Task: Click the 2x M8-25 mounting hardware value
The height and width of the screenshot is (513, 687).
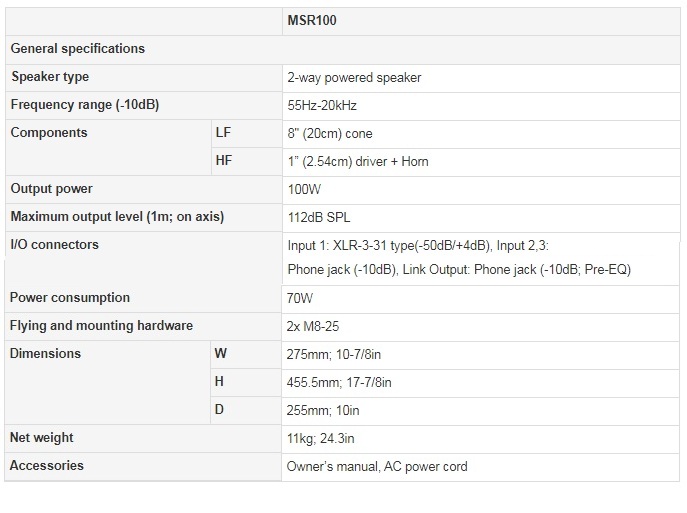Action: tap(313, 326)
